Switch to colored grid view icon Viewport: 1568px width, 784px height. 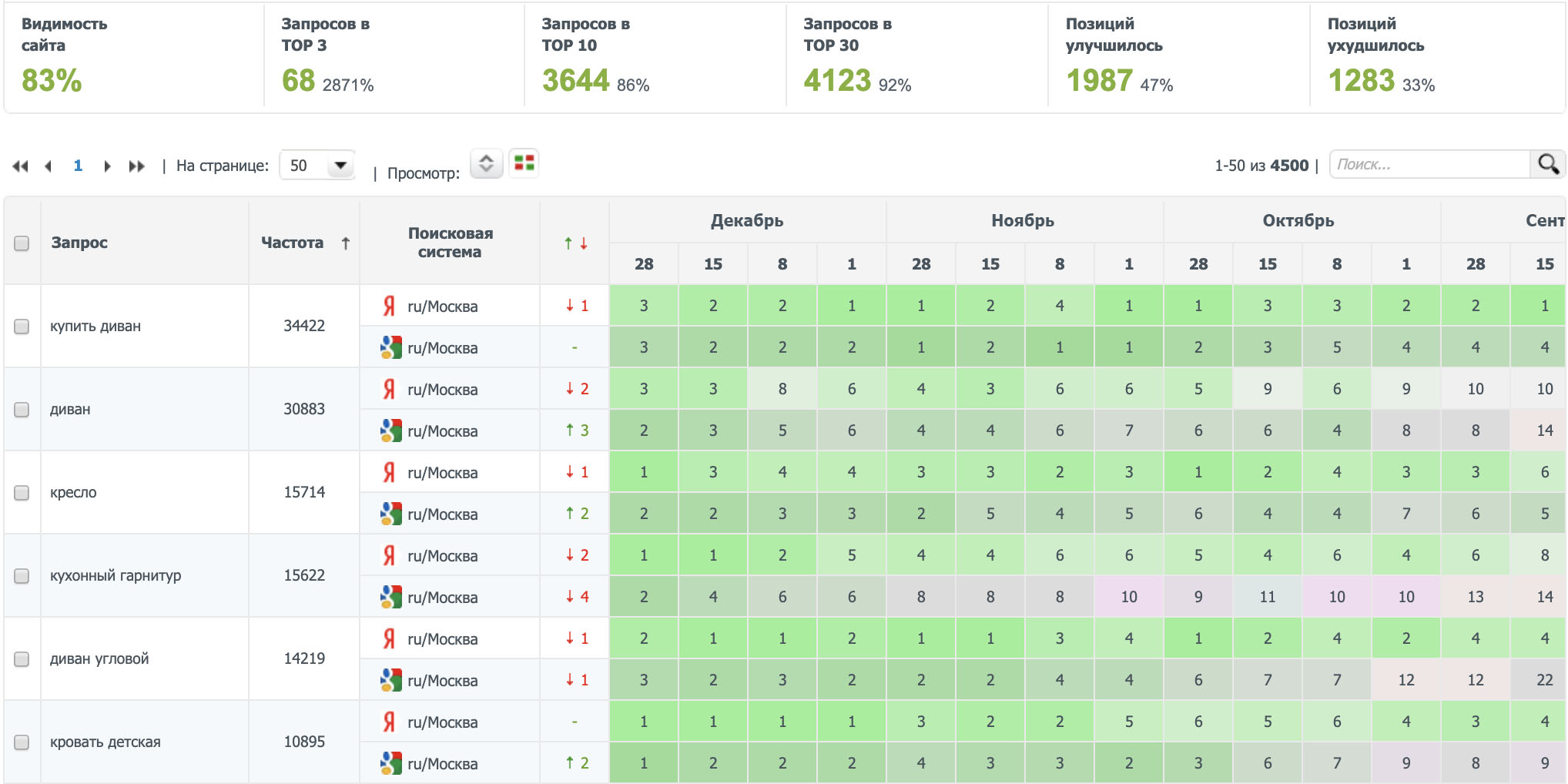(524, 163)
